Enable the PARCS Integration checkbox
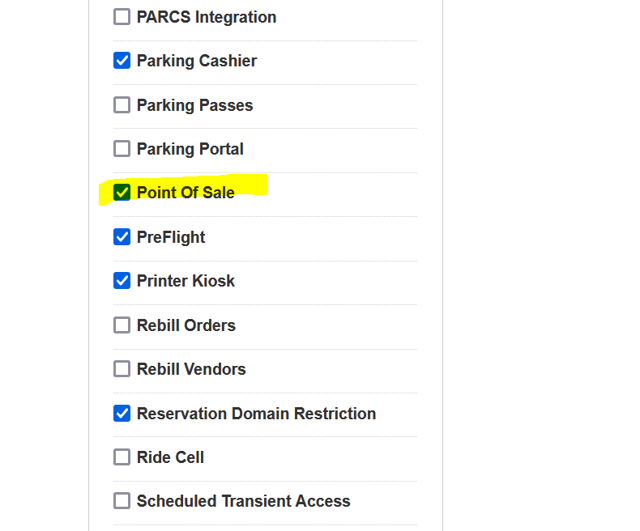The image size is (640, 531). [x=122, y=17]
